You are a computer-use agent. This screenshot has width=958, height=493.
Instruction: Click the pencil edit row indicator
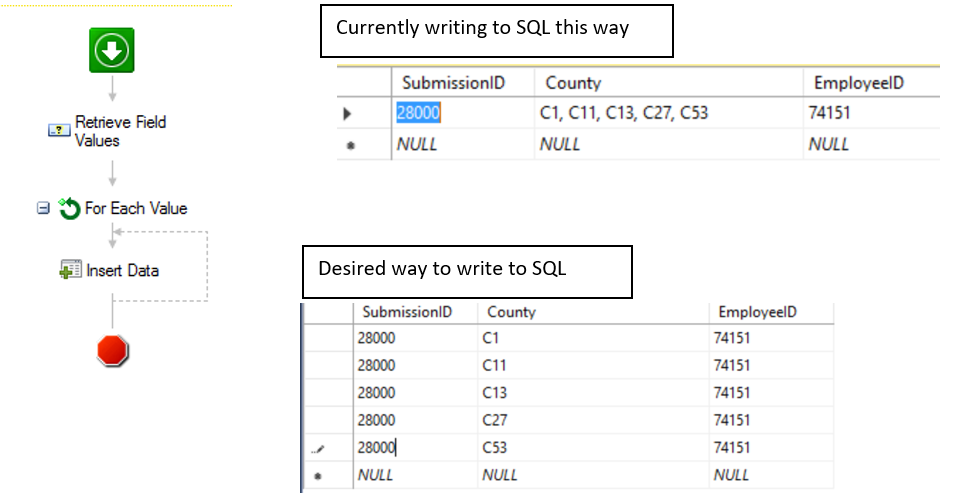click(318, 448)
